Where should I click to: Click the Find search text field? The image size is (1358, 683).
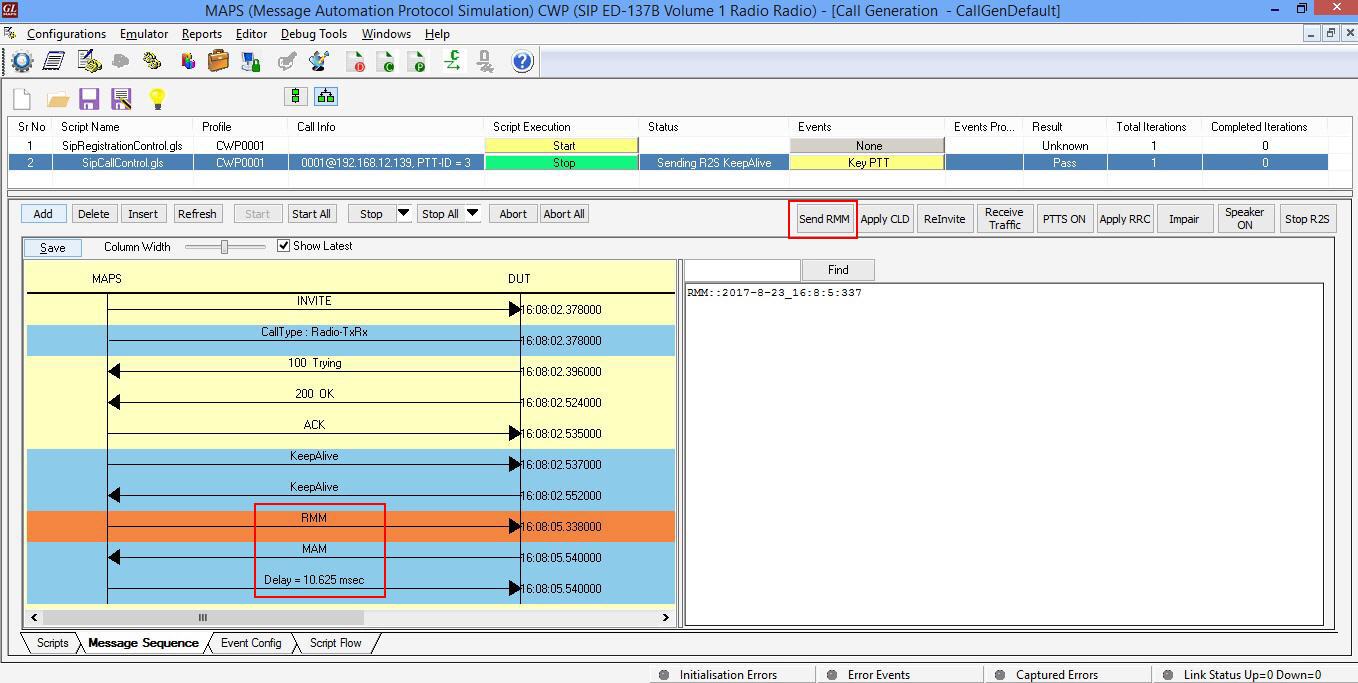point(742,270)
